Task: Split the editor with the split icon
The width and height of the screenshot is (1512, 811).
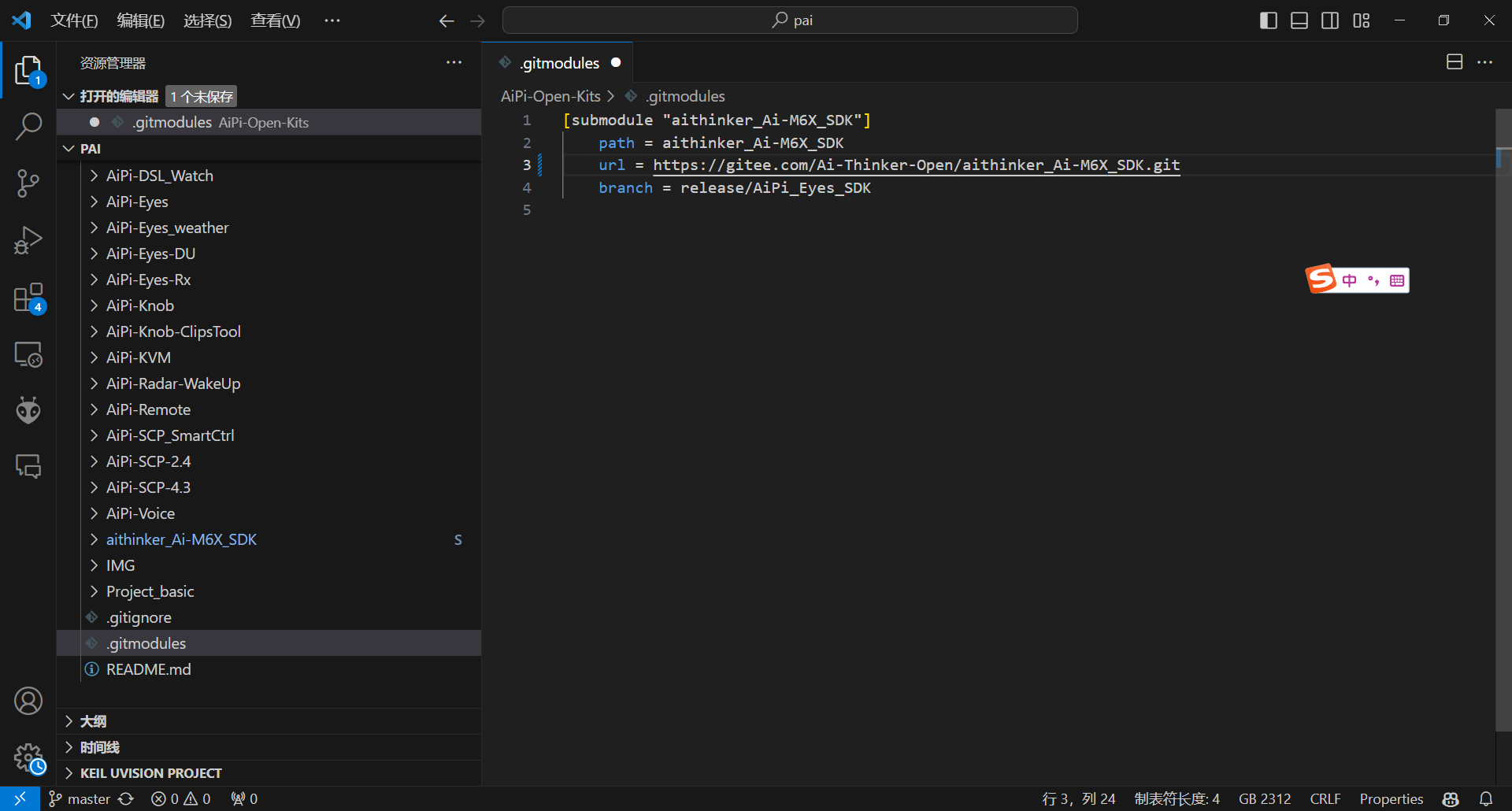Action: [x=1455, y=62]
